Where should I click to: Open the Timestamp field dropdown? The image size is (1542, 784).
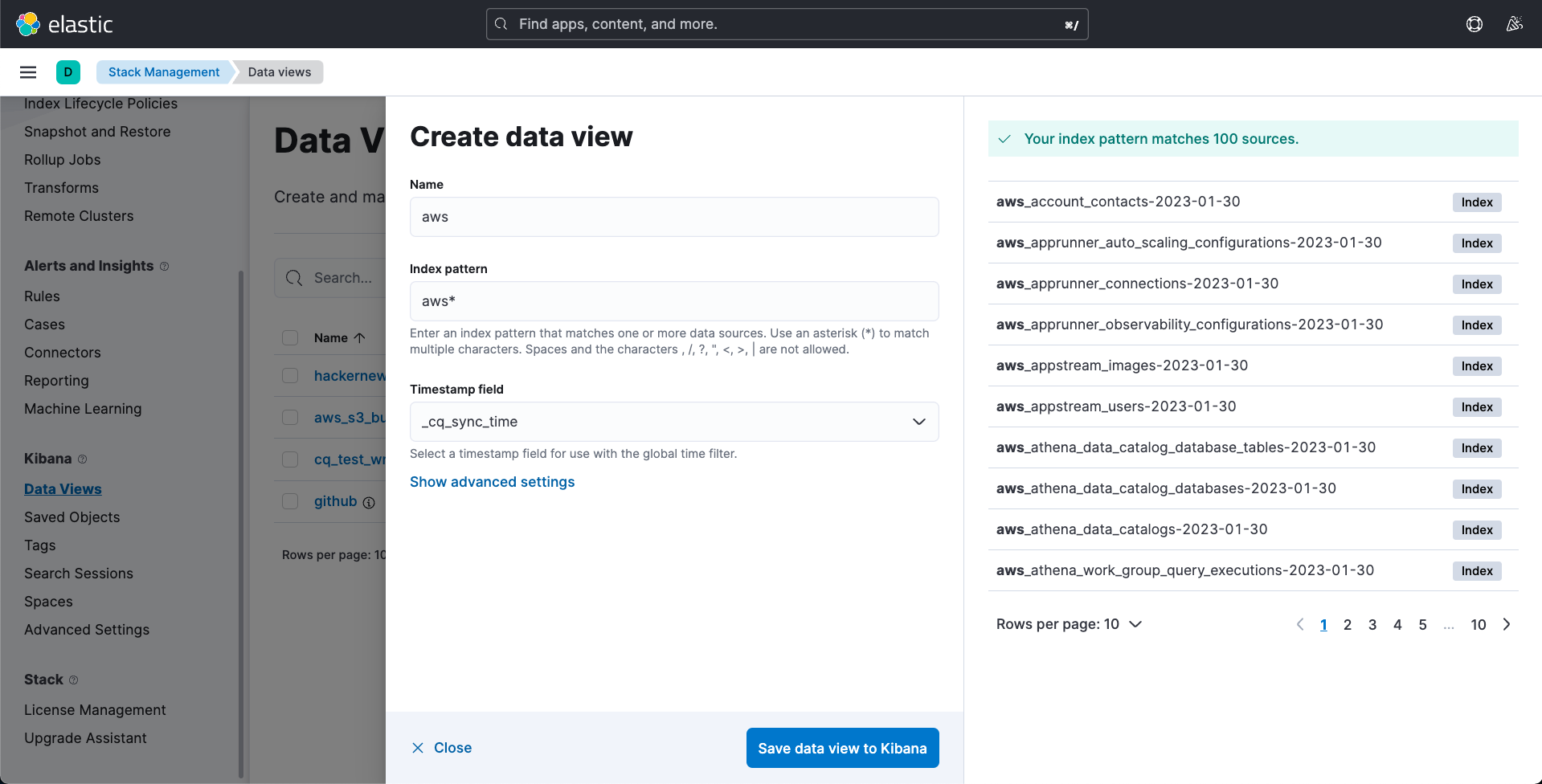click(x=674, y=422)
